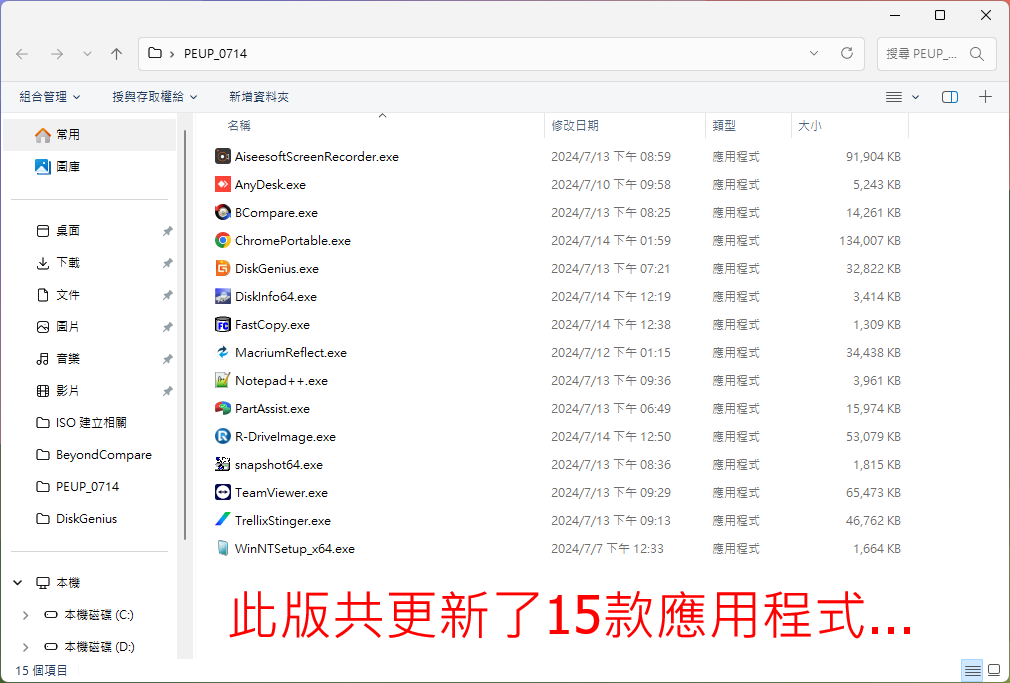Open the 組合管理 menu
The height and width of the screenshot is (683, 1010).
[50, 97]
